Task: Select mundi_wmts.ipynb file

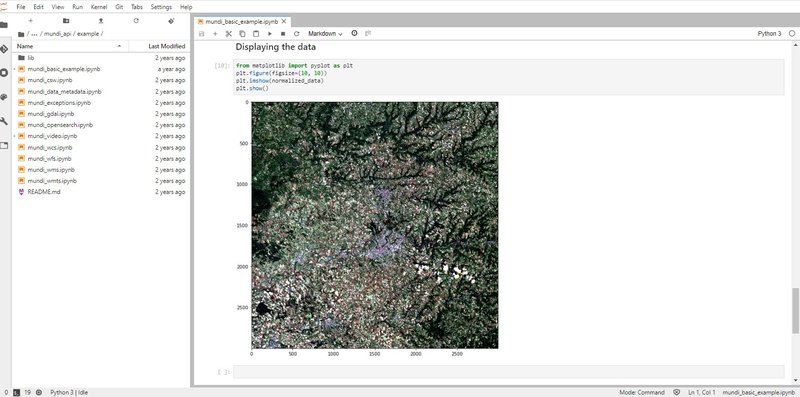Action: 101,181
